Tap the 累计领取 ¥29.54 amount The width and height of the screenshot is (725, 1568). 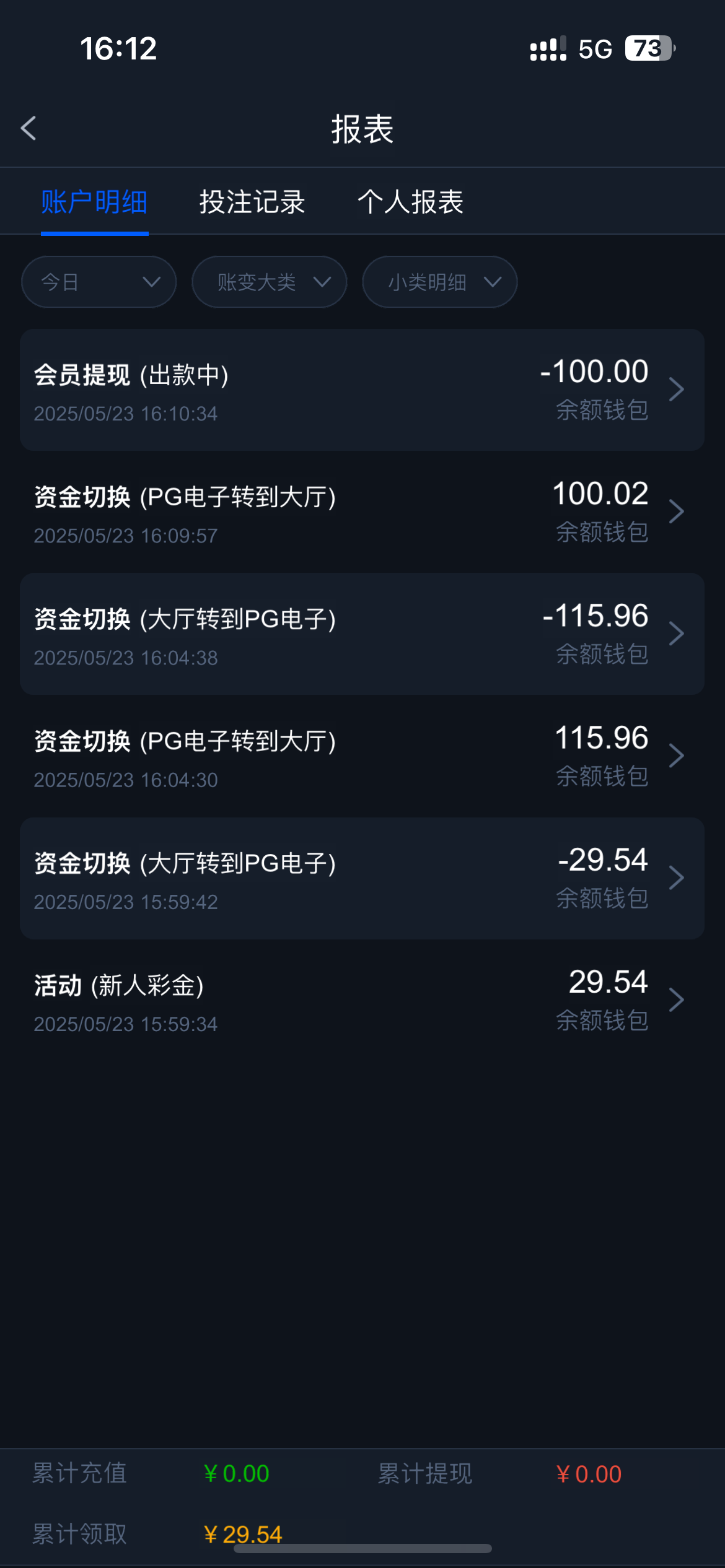click(243, 1534)
